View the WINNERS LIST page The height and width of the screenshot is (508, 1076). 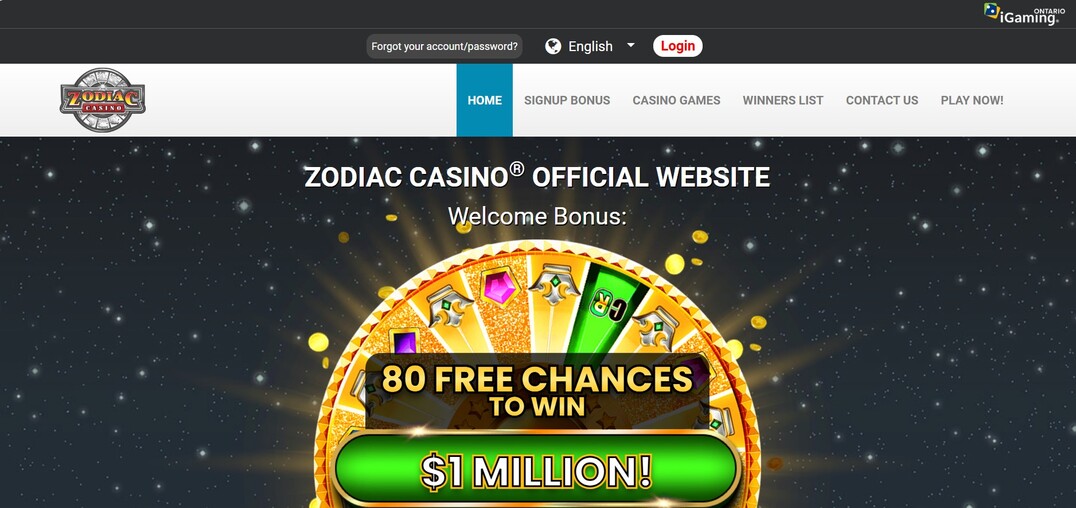[783, 100]
